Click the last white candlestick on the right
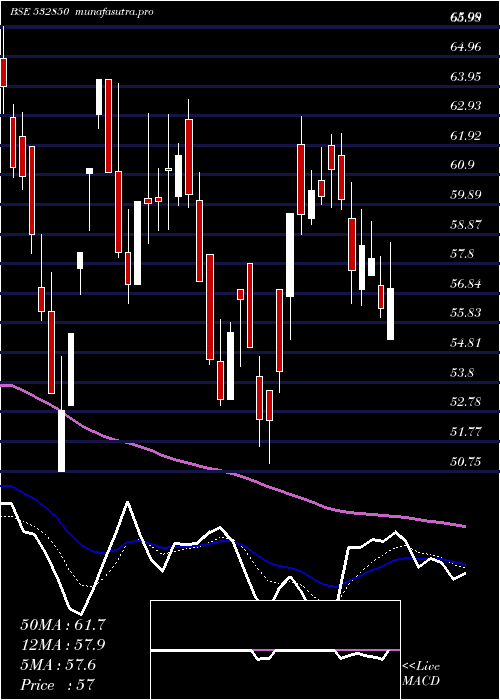Viewport: 500px width, 700px height. click(x=390, y=314)
